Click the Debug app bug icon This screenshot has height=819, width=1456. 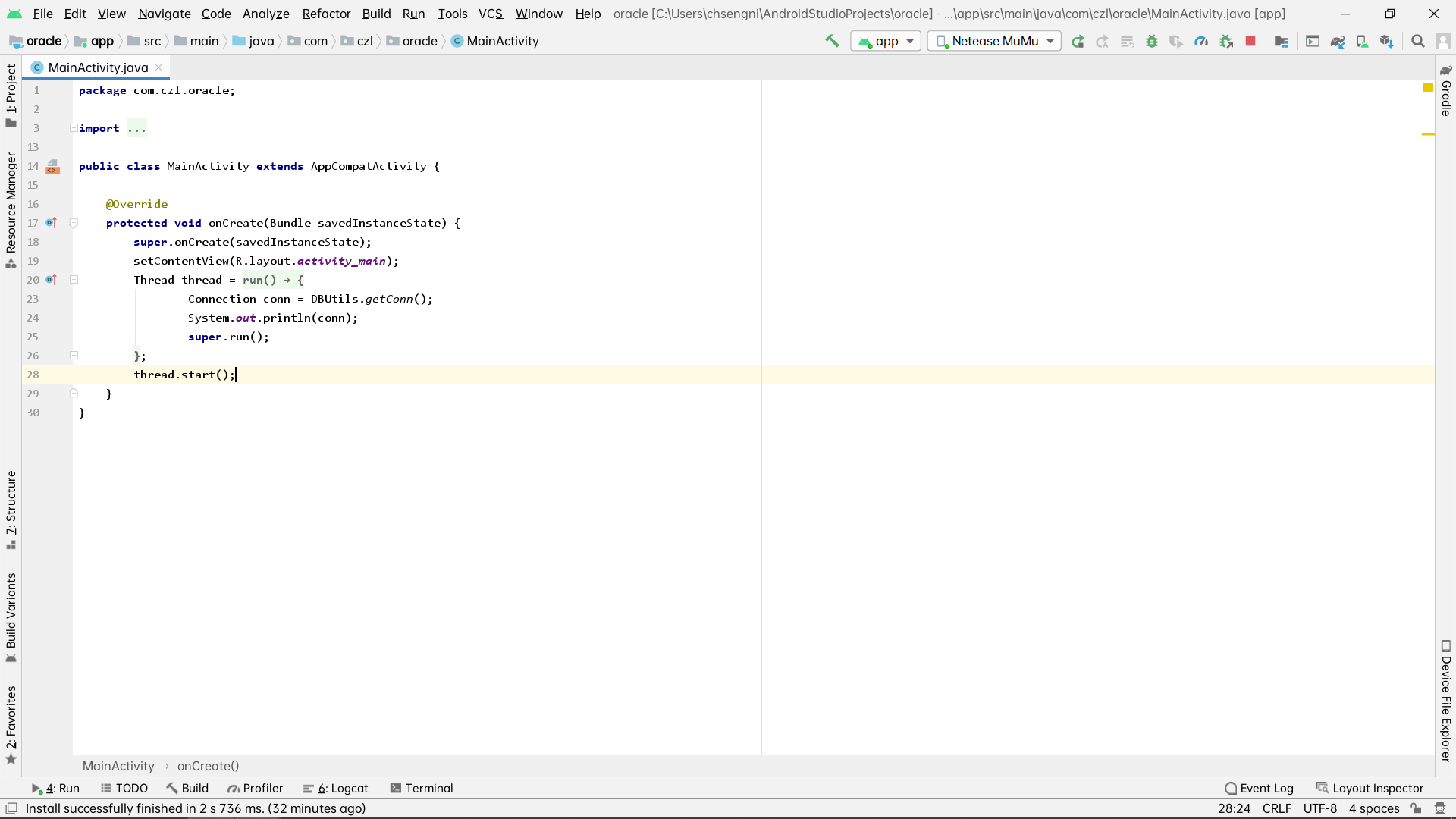(1152, 41)
